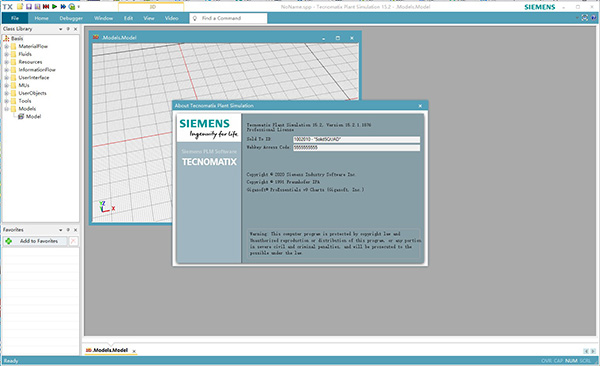600x366 pixels.
Task: Click the TX application logo icon
Action: tap(8, 7)
